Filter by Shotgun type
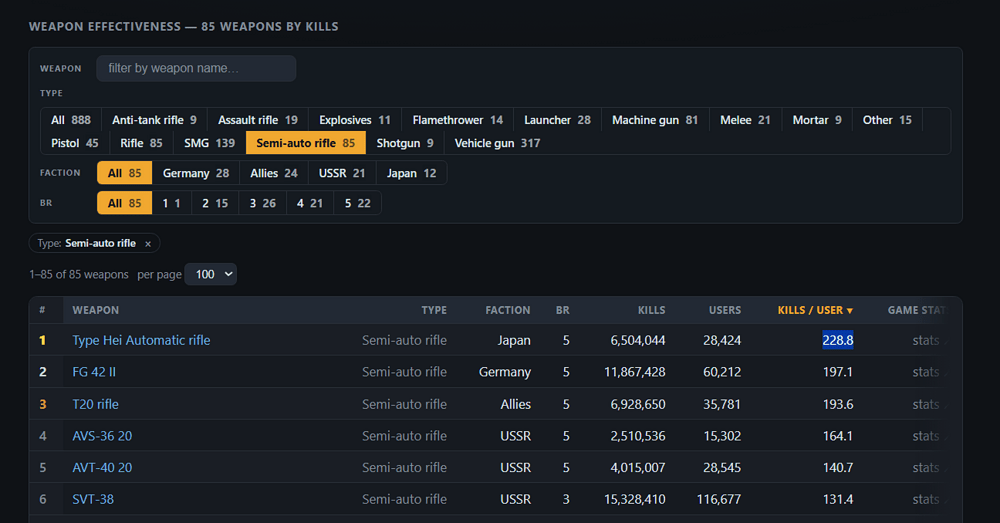Viewport: 1000px width, 523px height. pos(405,143)
